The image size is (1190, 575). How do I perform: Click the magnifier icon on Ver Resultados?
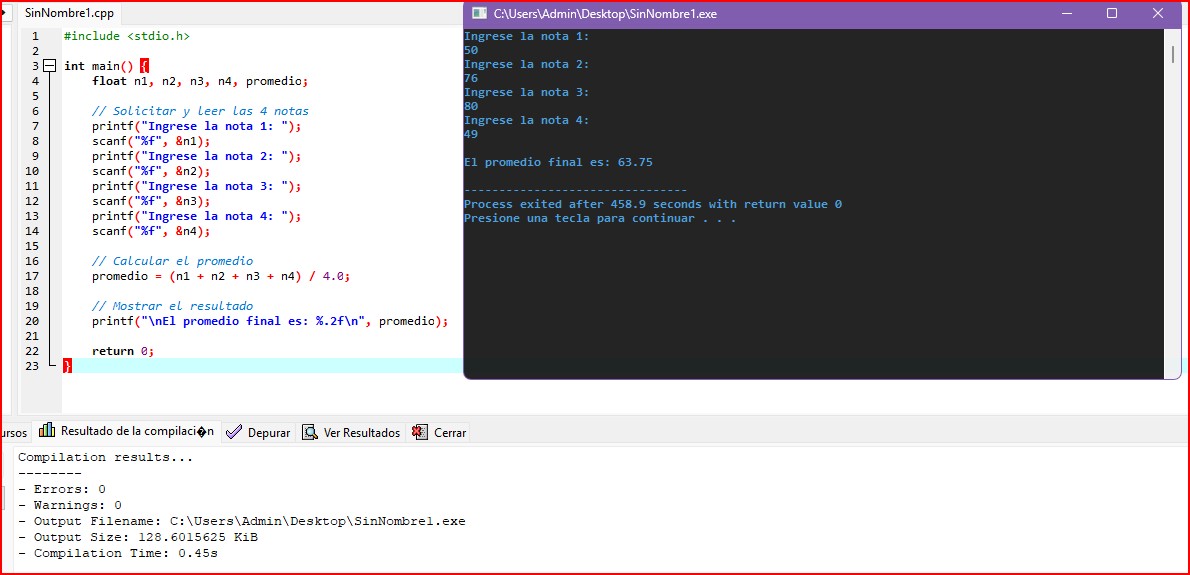310,432
